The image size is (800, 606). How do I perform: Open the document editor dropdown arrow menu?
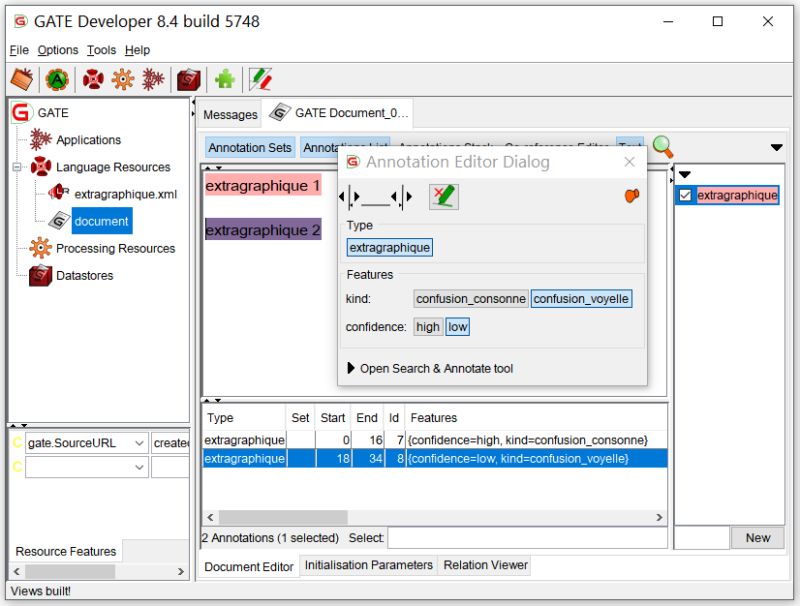click(776, 147)
